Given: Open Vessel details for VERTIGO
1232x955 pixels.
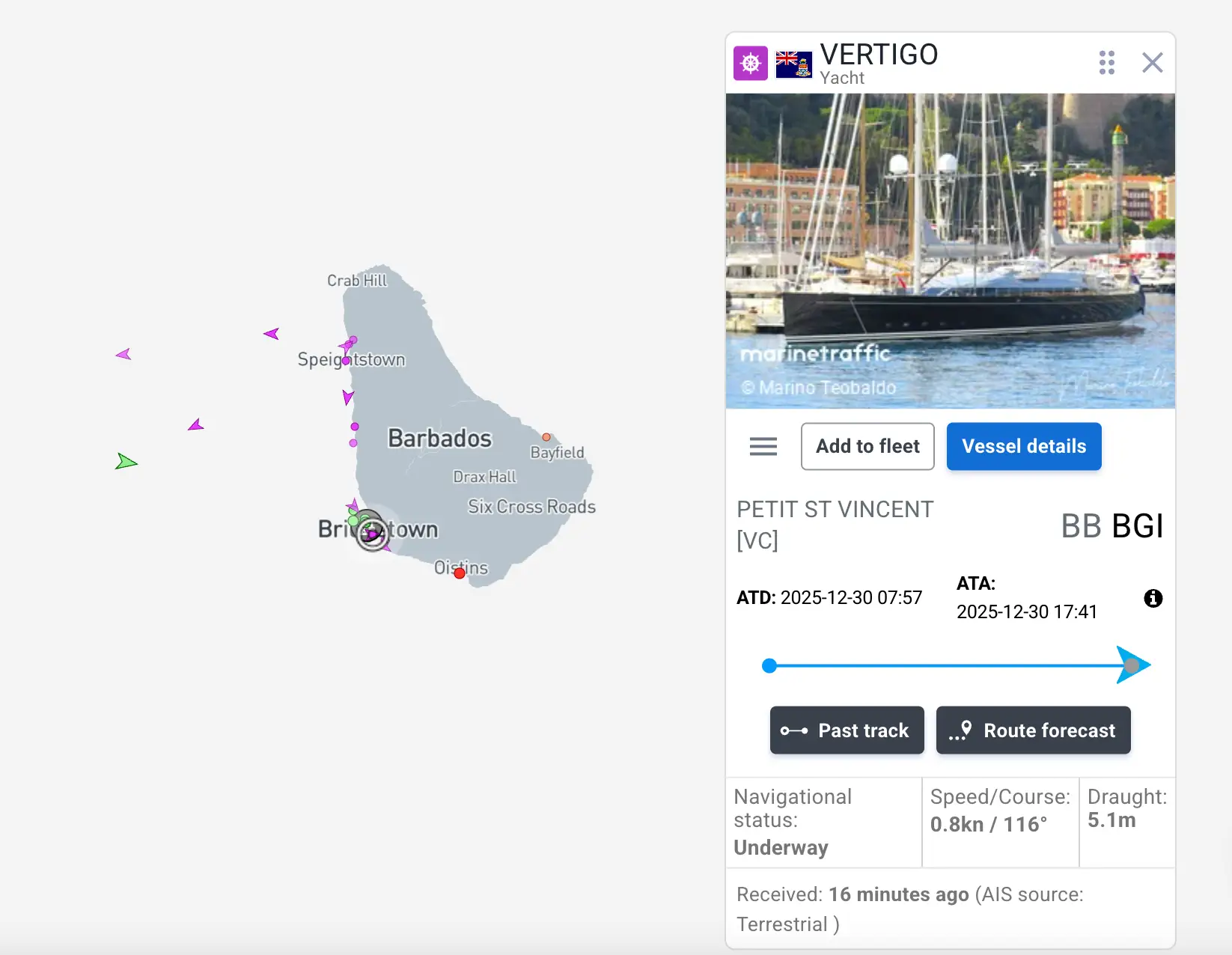Looking at the screenshot, I should point(1023,446).
